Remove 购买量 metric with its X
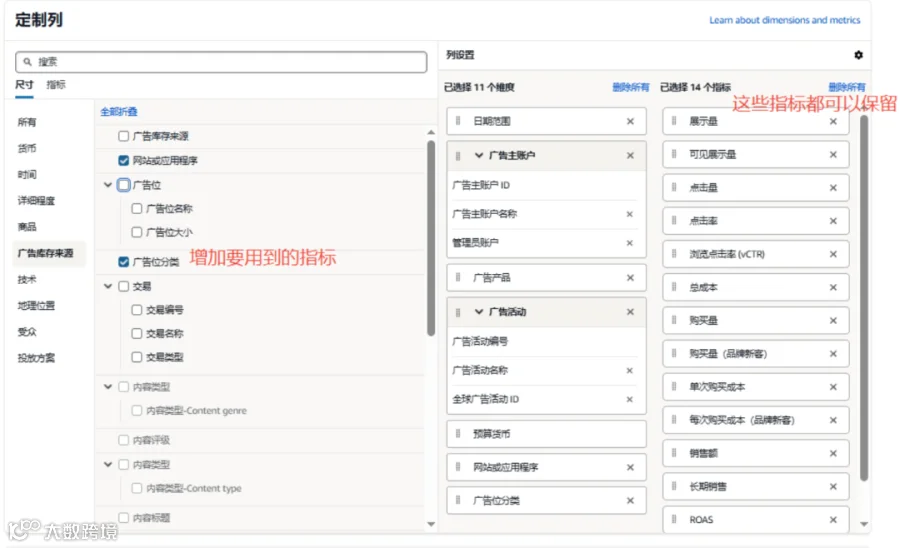Viewport: 900px width, 548px height. pos(833,321)
